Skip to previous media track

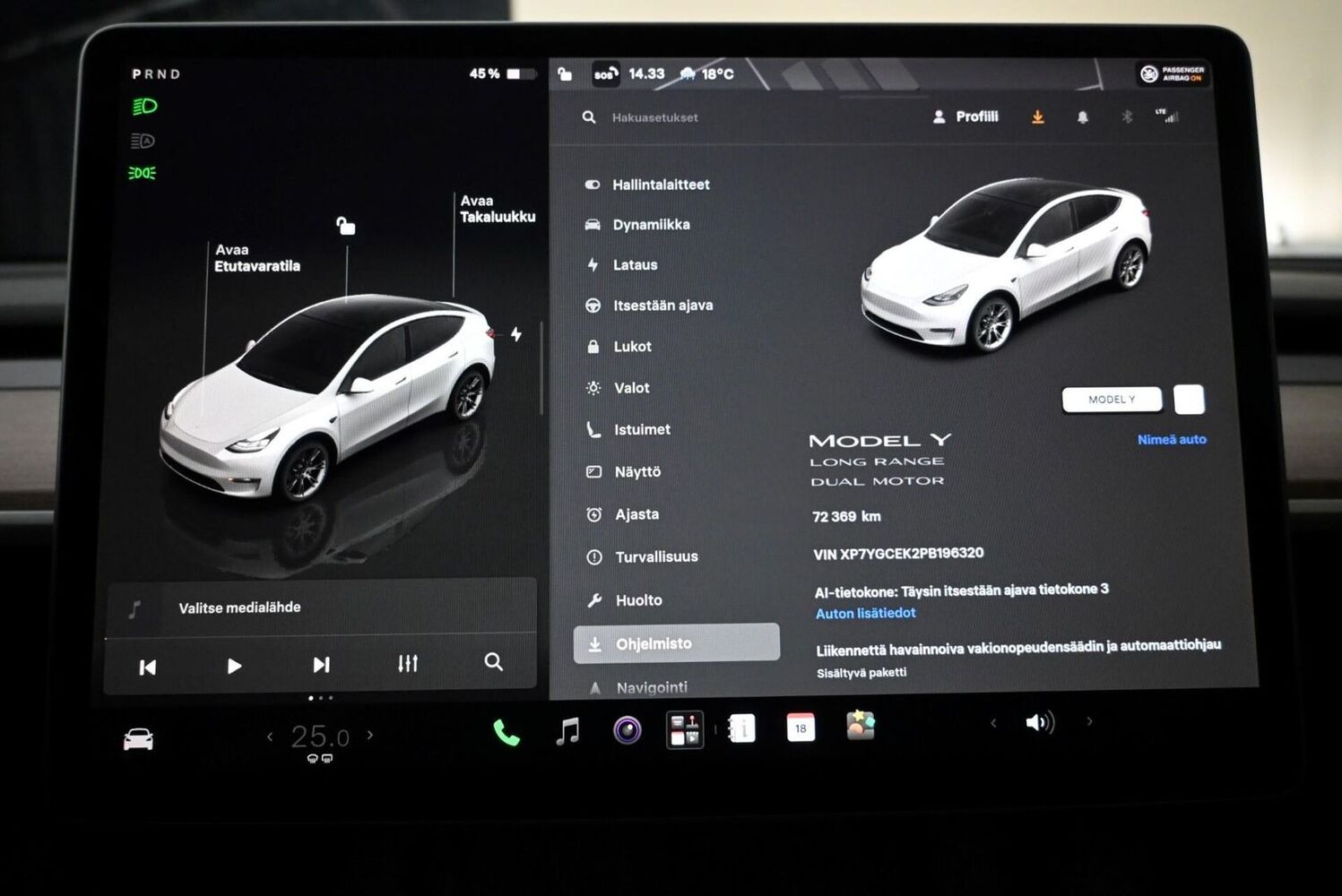pyautogui.click(x=148, y=667)
